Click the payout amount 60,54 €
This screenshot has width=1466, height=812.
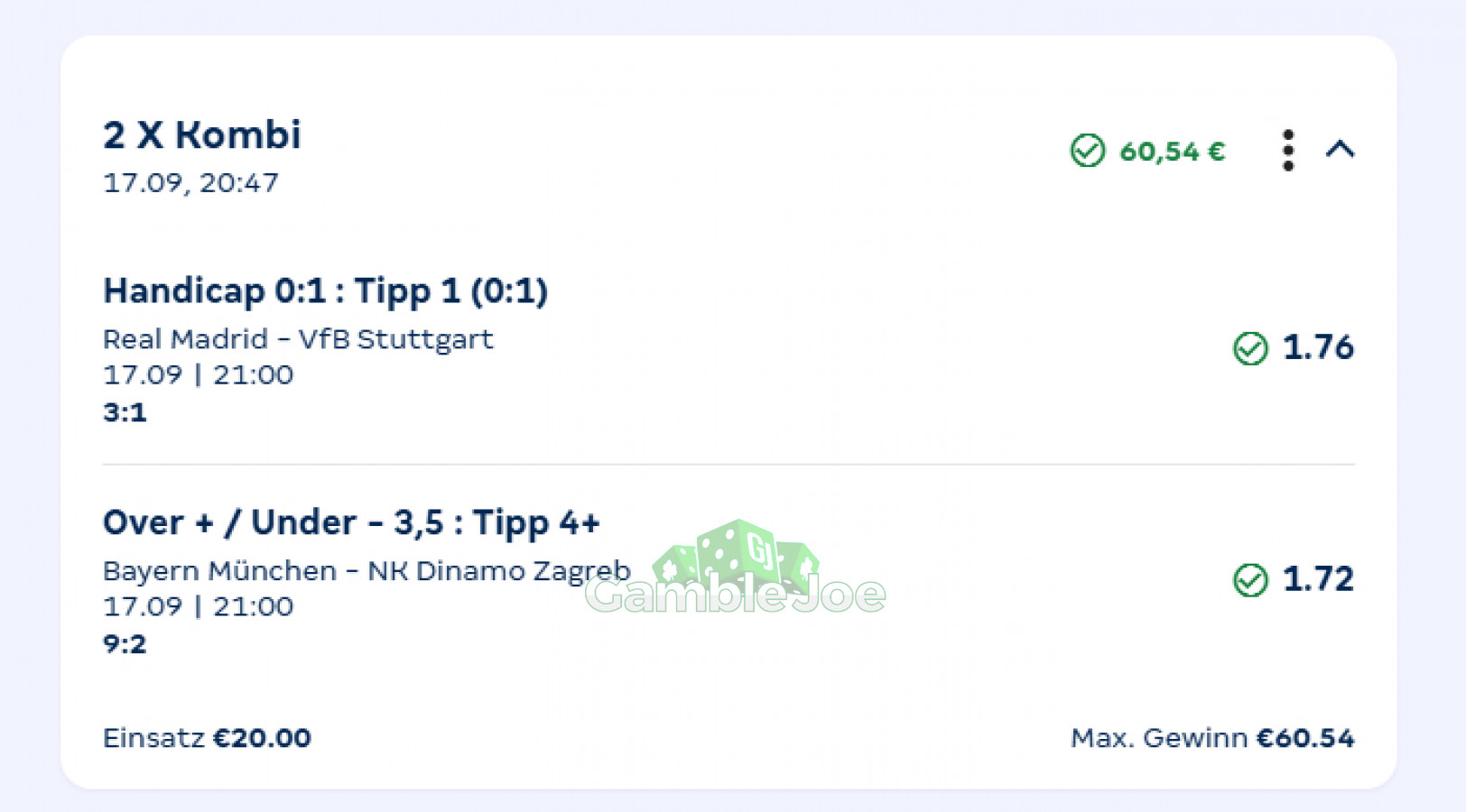[1173, 152]
